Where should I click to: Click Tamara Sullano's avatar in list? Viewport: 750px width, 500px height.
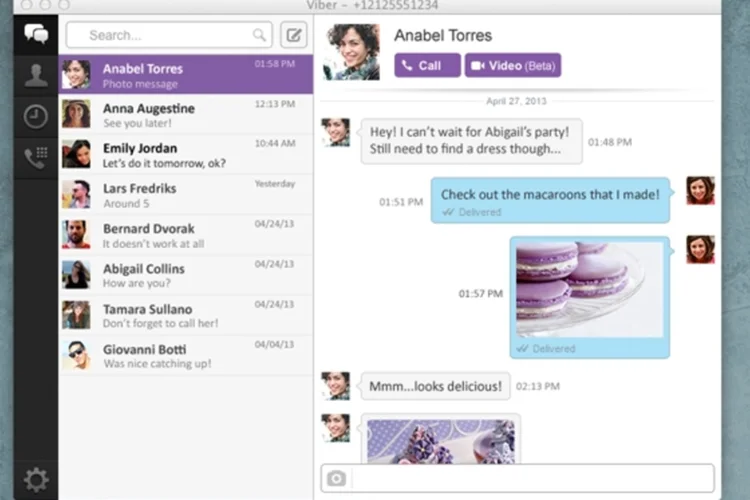(76, 315)
